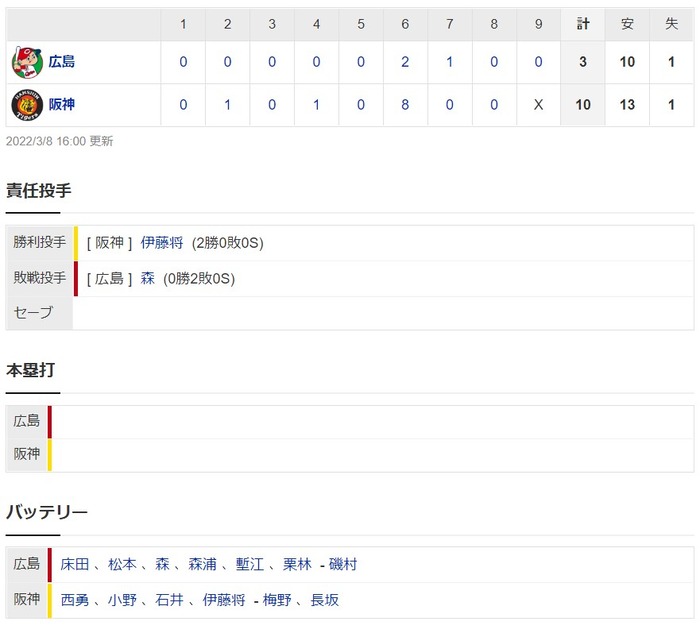Click Hiroshima's 2-run sixth inning score
700x633 pixels.
[405, 62]
